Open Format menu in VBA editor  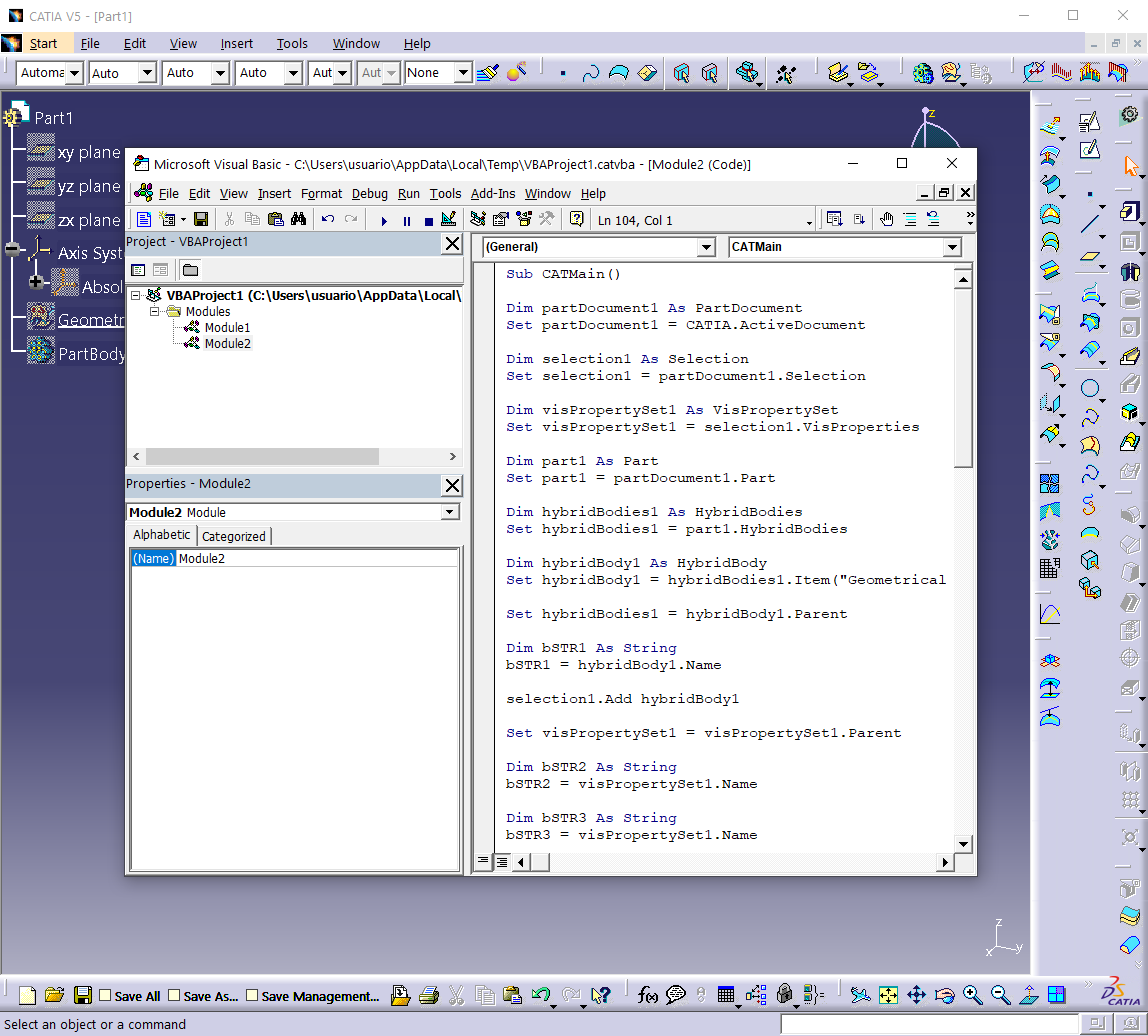coord(321,193)
